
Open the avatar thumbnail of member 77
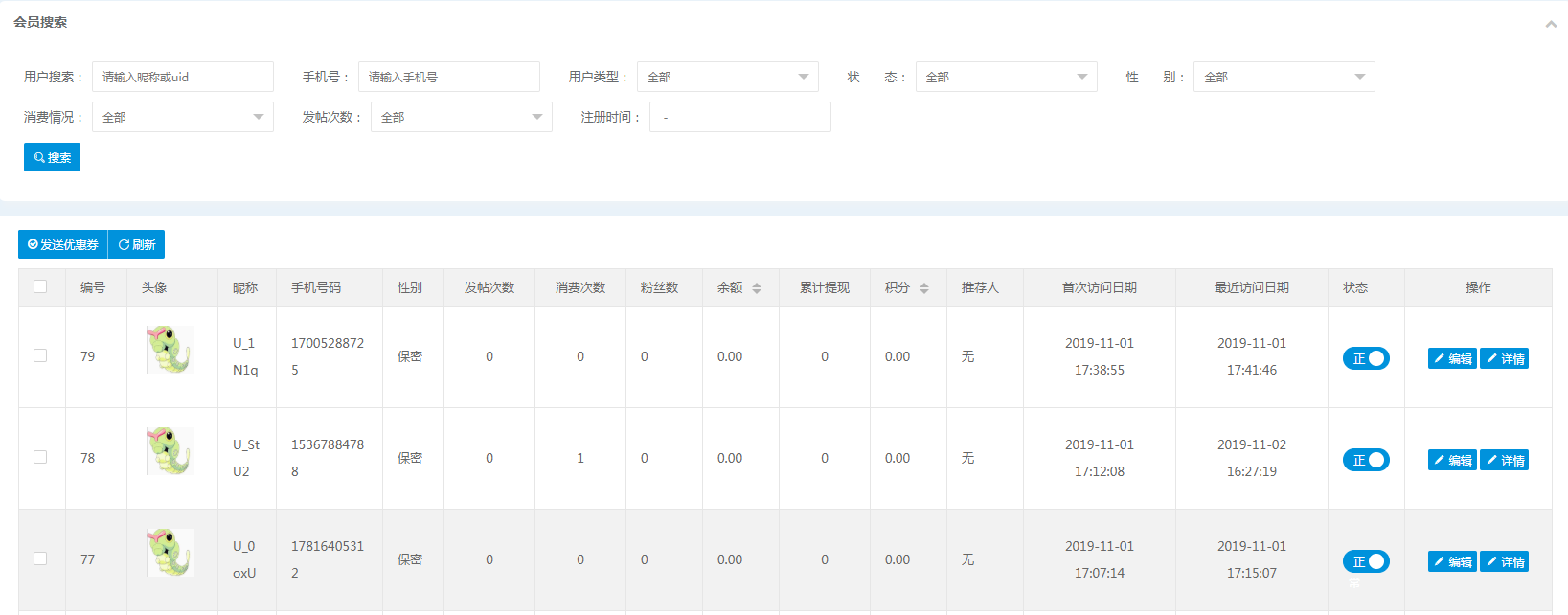[170, 553]
